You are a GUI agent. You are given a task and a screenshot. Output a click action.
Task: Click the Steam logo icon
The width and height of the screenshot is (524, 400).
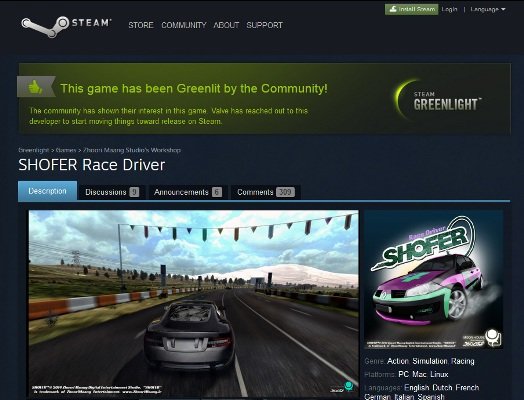[66, 26]
